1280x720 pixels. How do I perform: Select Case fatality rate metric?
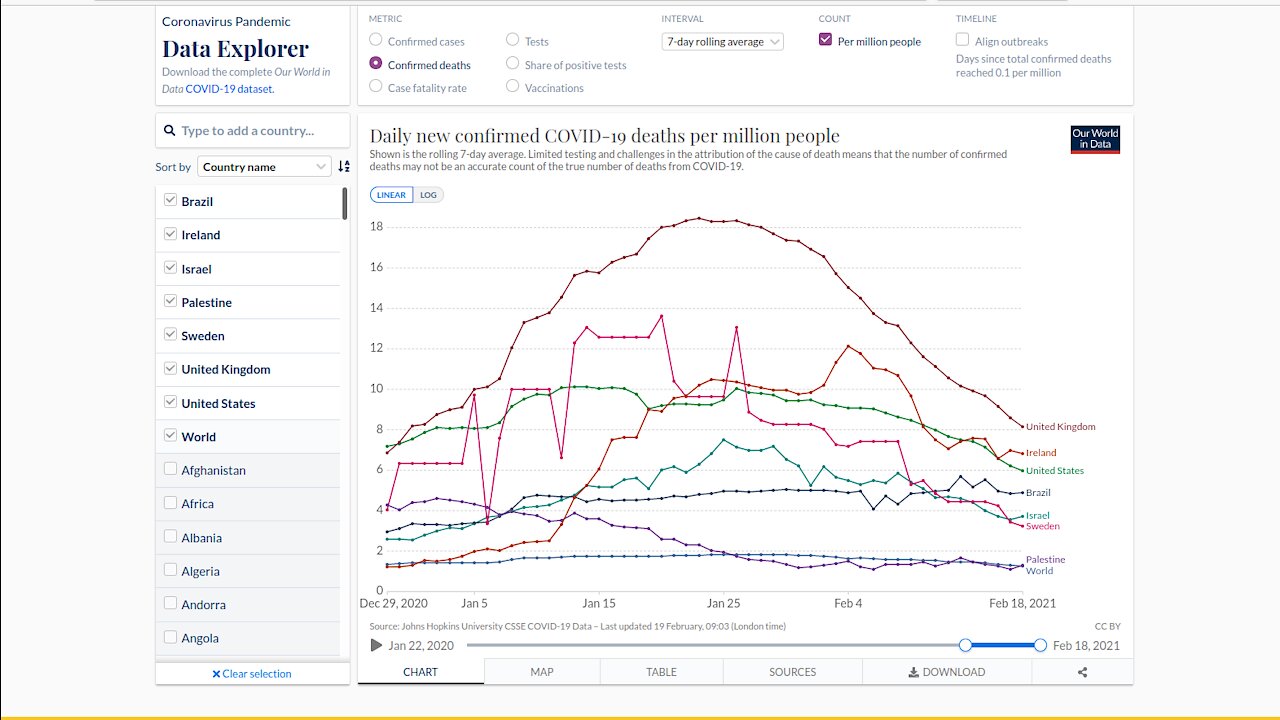(376, 86)
